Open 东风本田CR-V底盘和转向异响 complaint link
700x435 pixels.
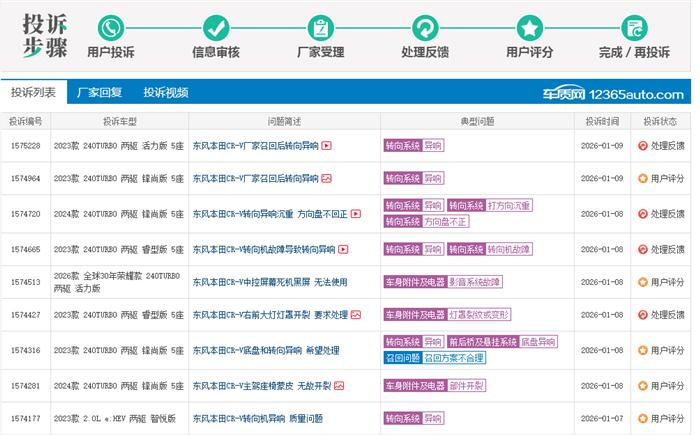tap(265, 350)
